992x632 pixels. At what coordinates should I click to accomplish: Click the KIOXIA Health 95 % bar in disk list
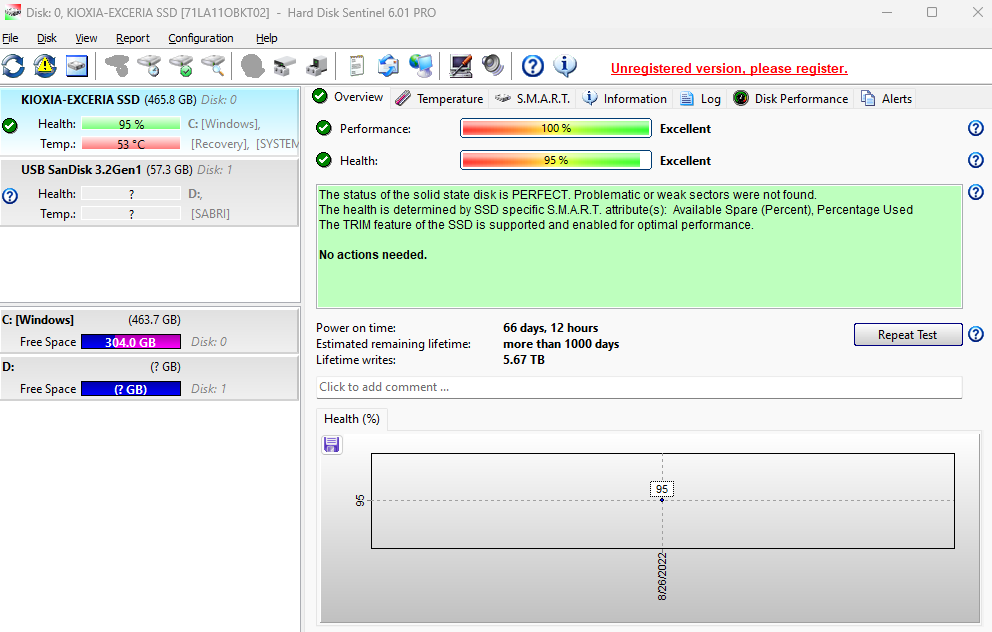click(x=131, y=124)
